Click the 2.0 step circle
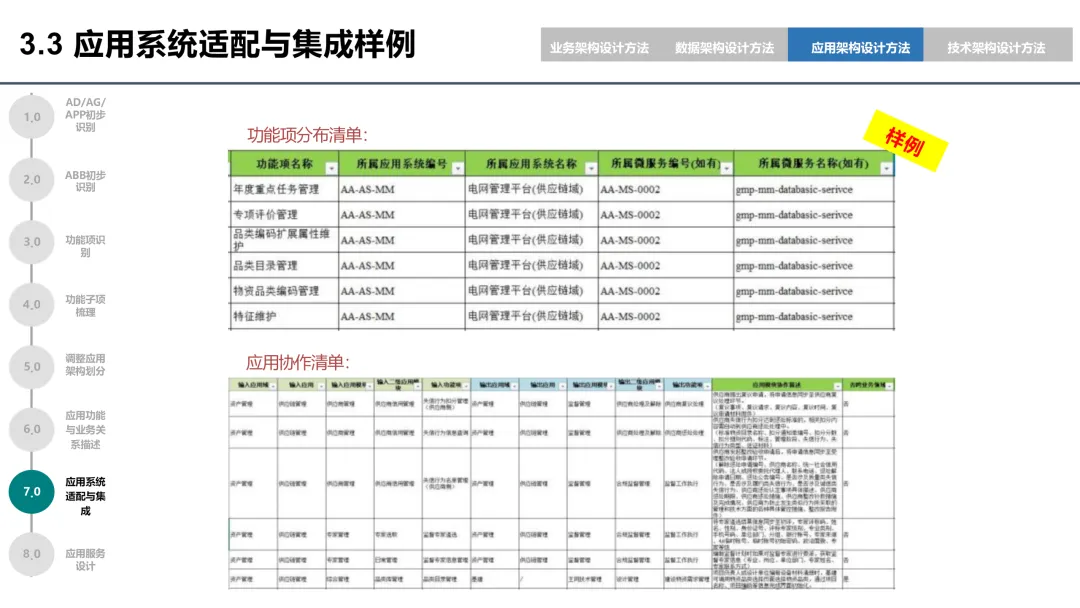 click(x=32, y=179)
